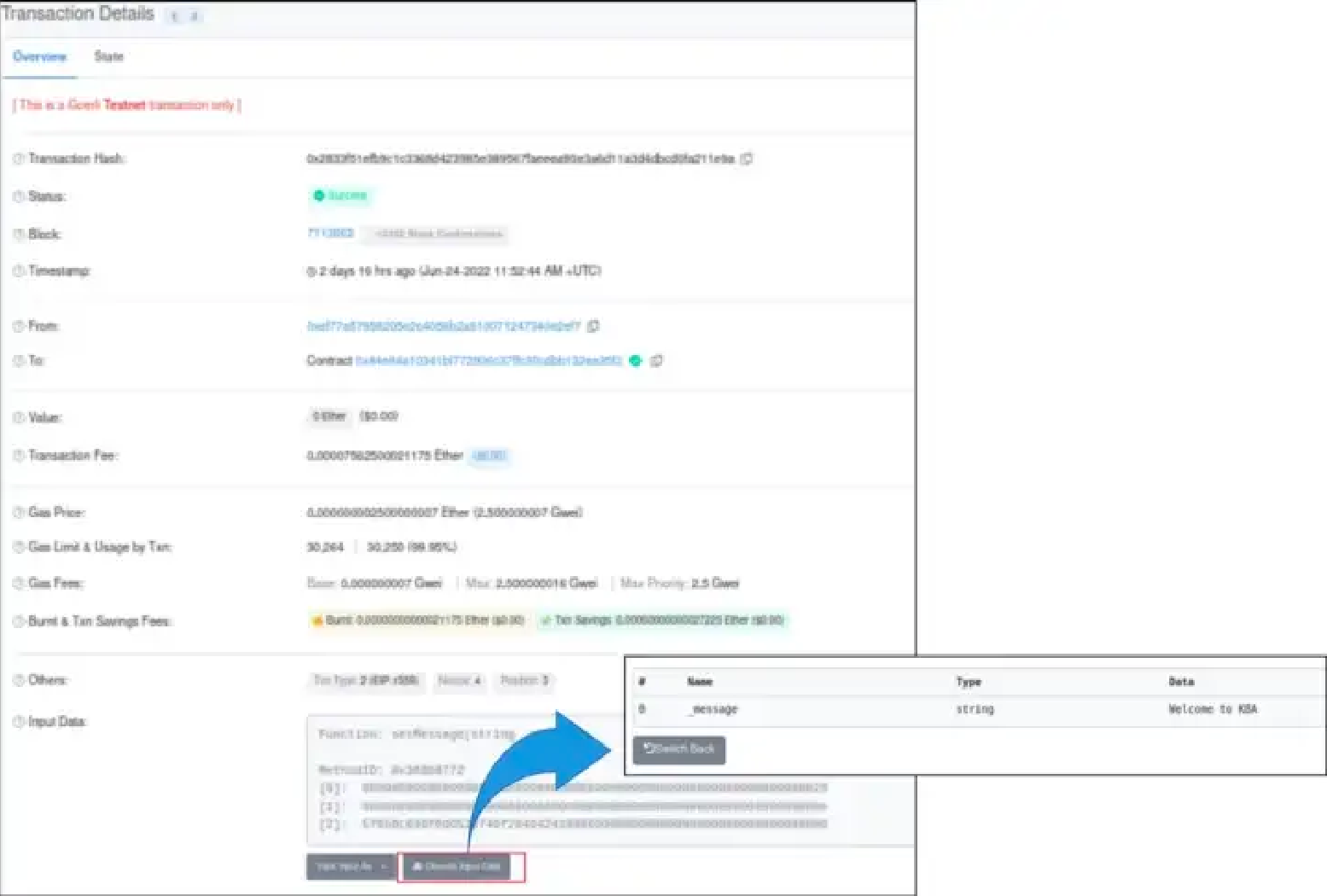Viewport: 1327px width, 896px height.
Task: Go to previous transaction arrow
Action: (x=175, y=16)
